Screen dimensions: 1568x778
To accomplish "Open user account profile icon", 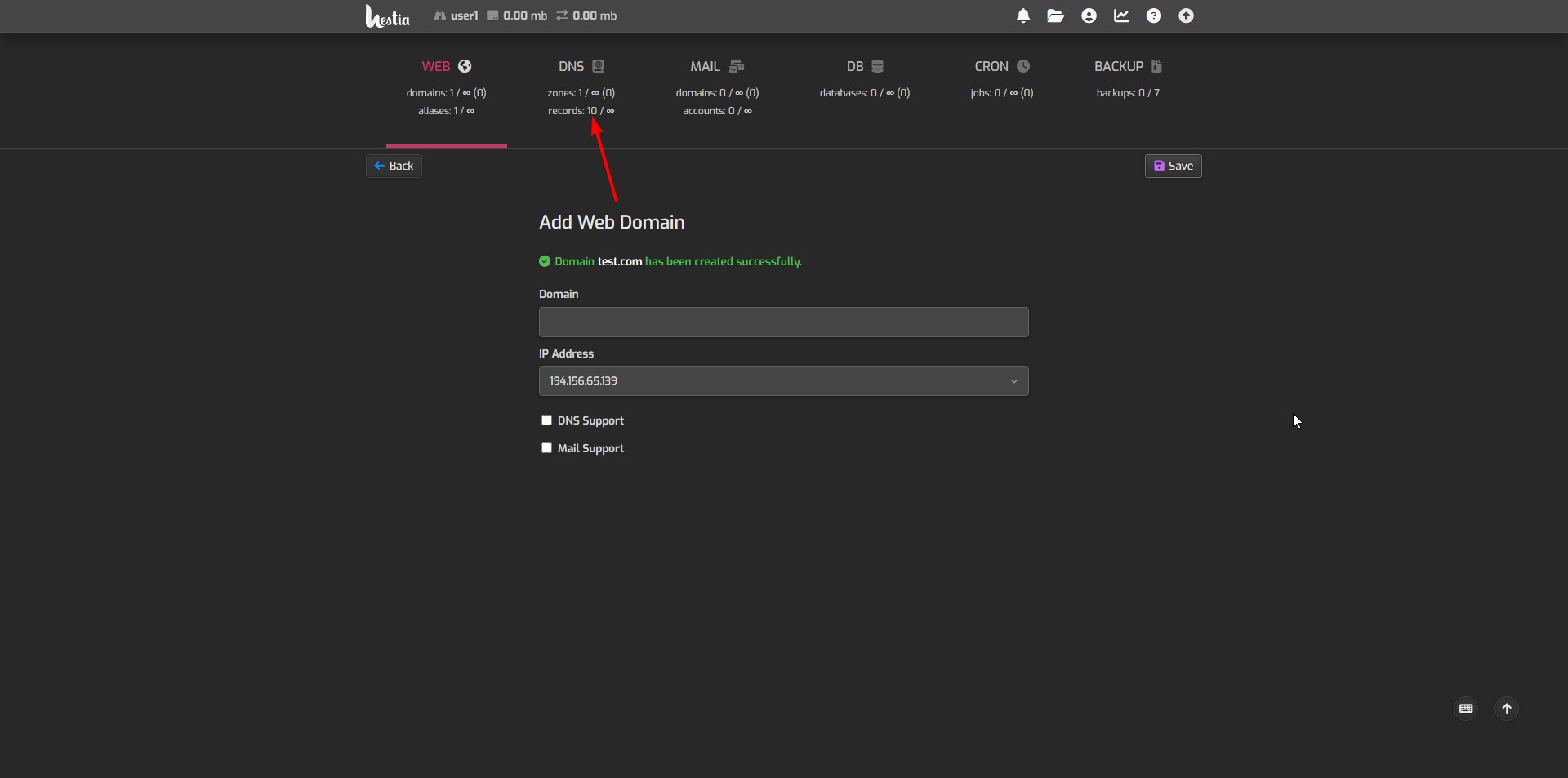I will (1089, 16).
